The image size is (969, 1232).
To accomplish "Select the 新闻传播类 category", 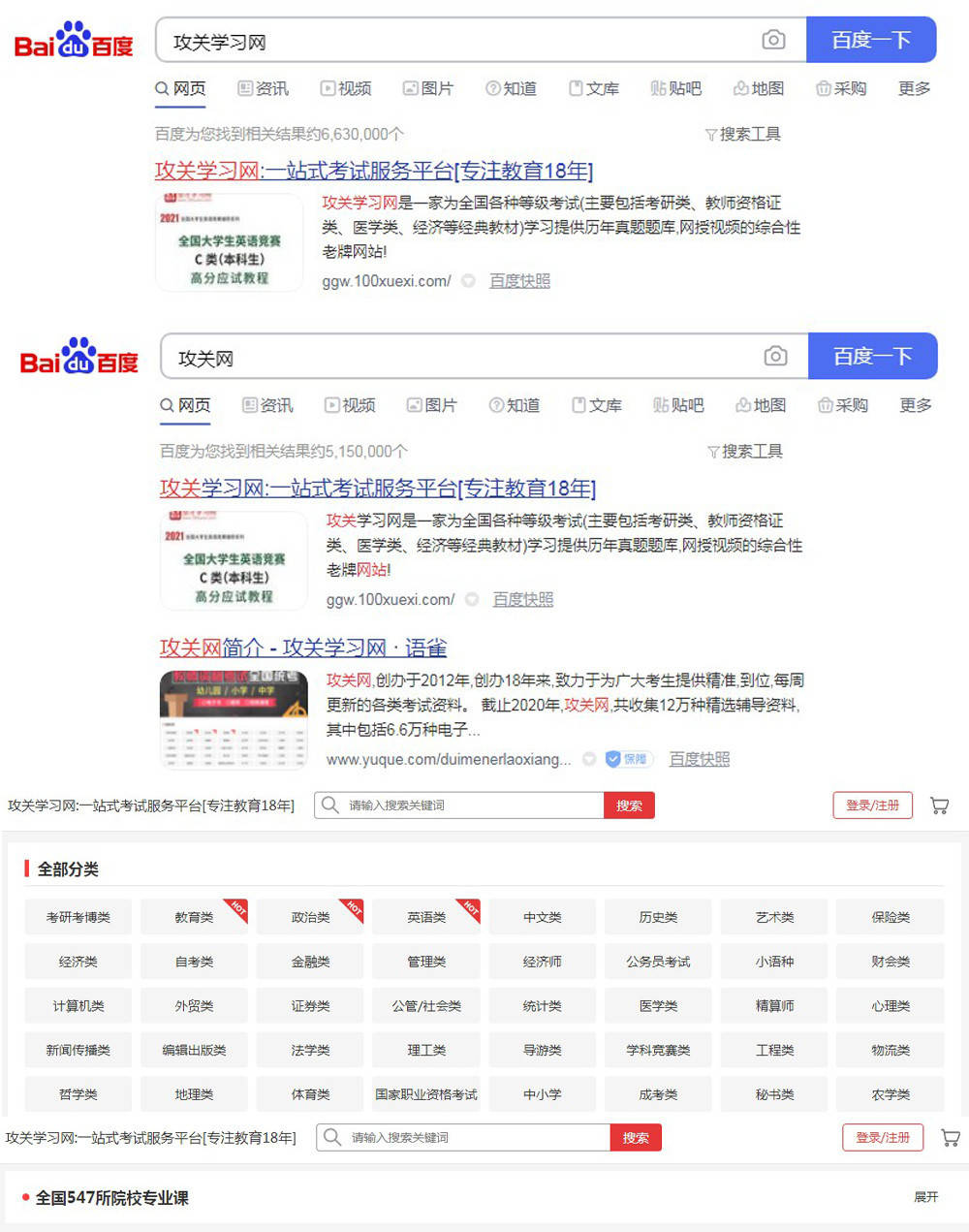I will point(78,1050).
